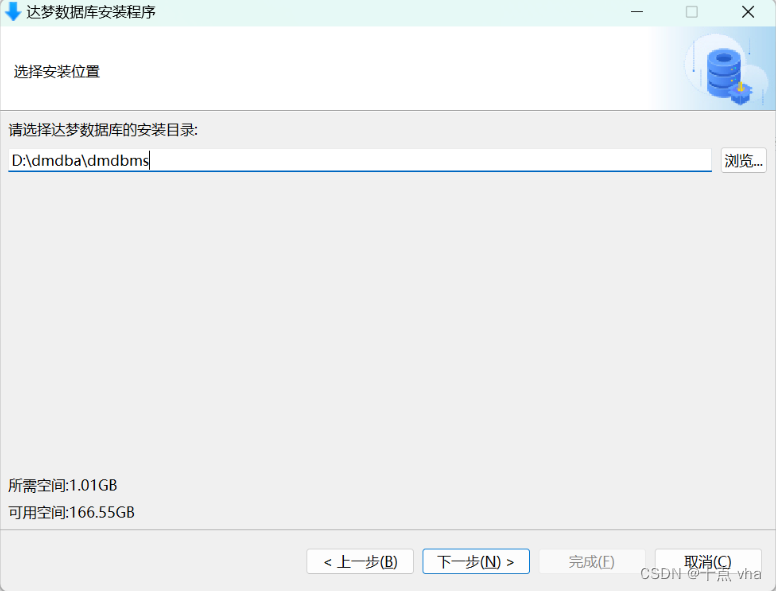
Task: Open the 浏览... browse dialog
Action: (x=743, y=160)
